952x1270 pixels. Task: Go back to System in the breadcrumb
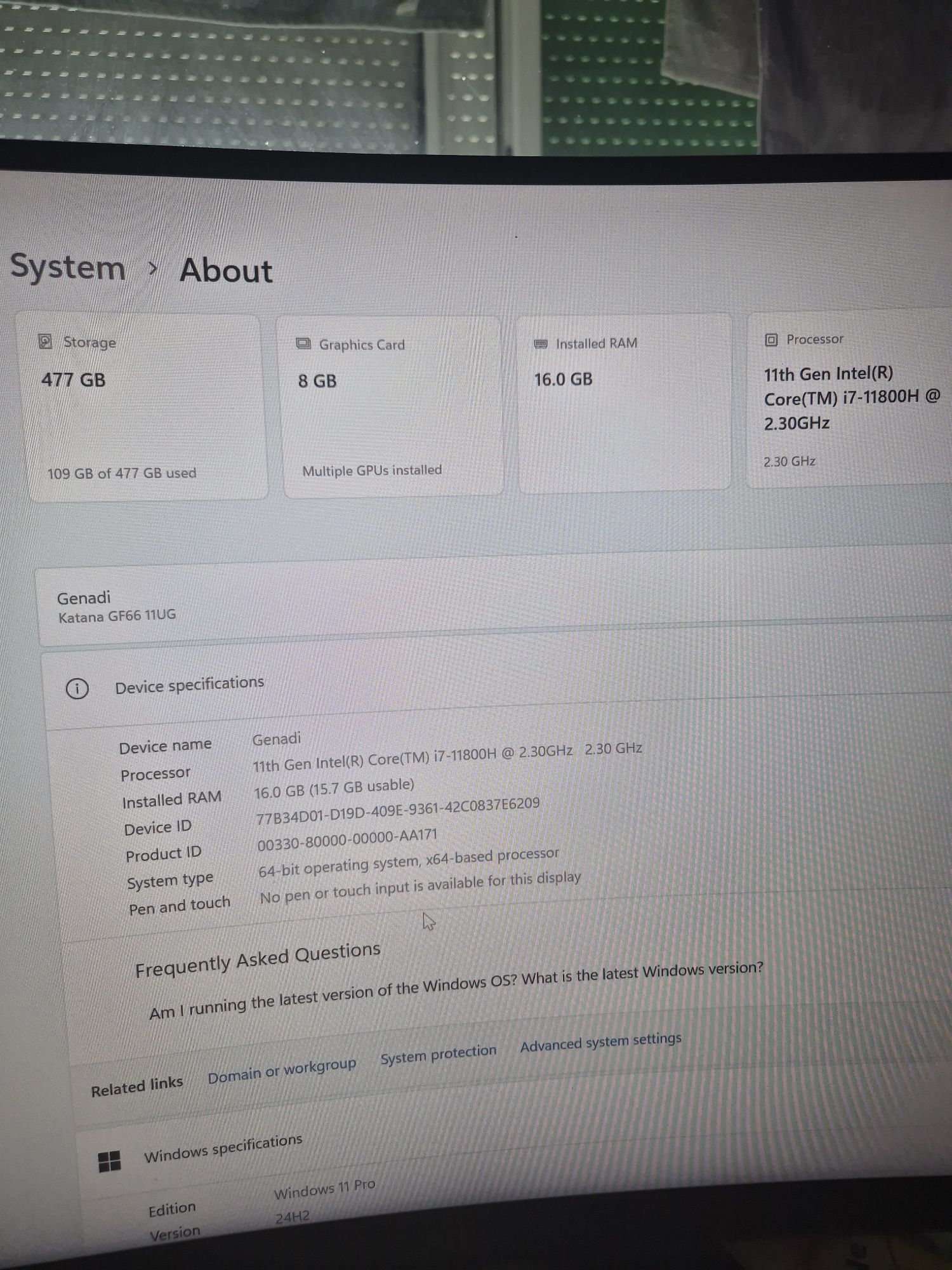68,267
